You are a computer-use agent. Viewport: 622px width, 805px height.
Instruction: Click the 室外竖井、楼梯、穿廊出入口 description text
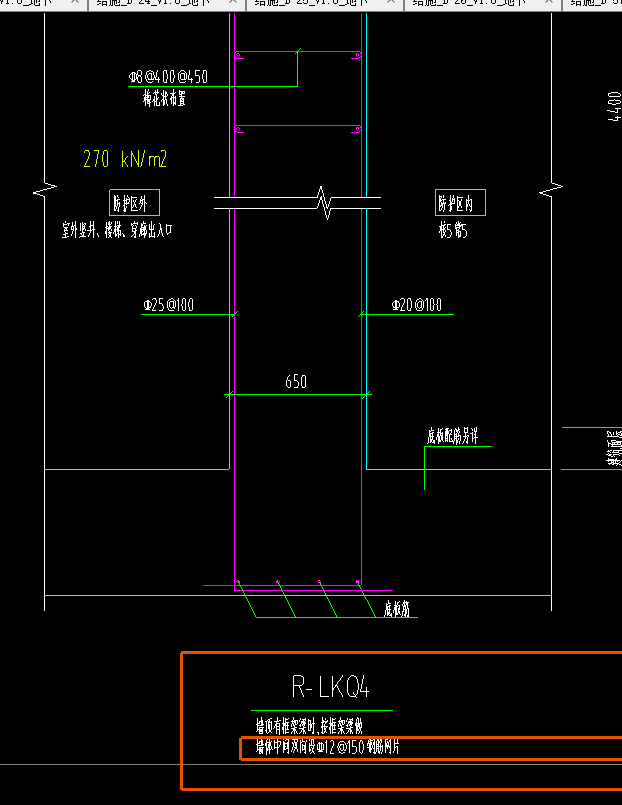click(x=117, y=231)
